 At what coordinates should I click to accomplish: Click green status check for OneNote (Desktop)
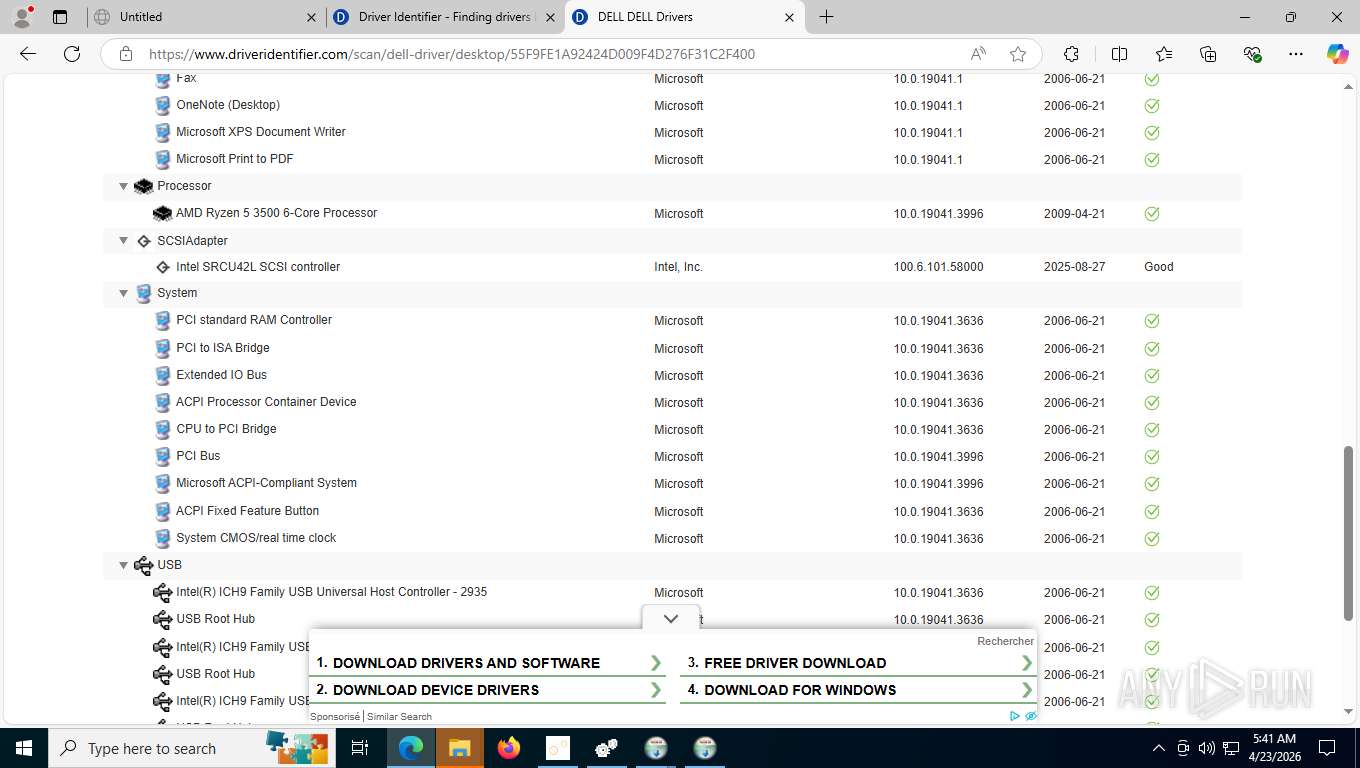[x=1152, y=105]
